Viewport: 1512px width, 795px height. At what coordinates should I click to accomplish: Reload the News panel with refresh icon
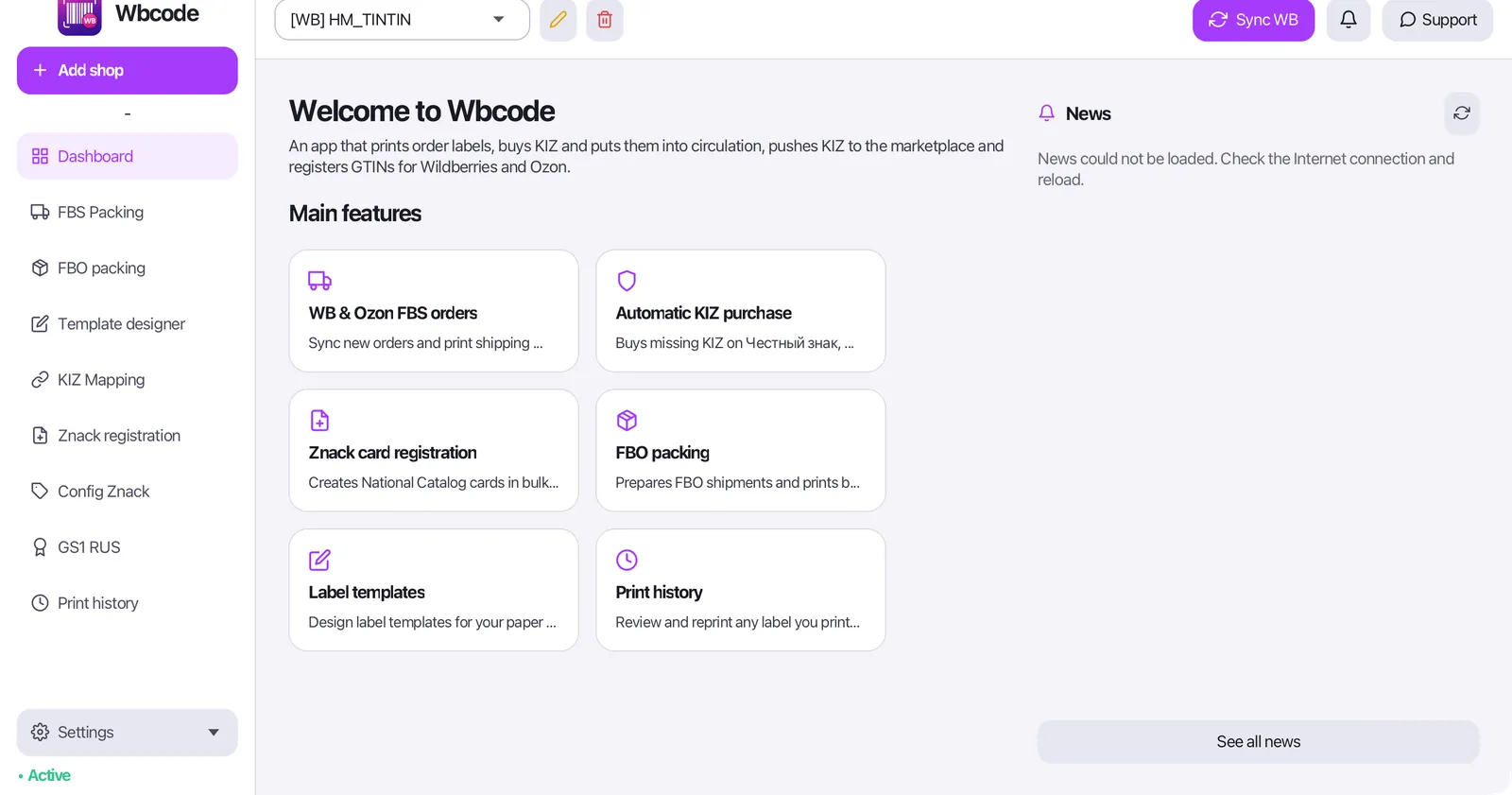[1462, 113]
